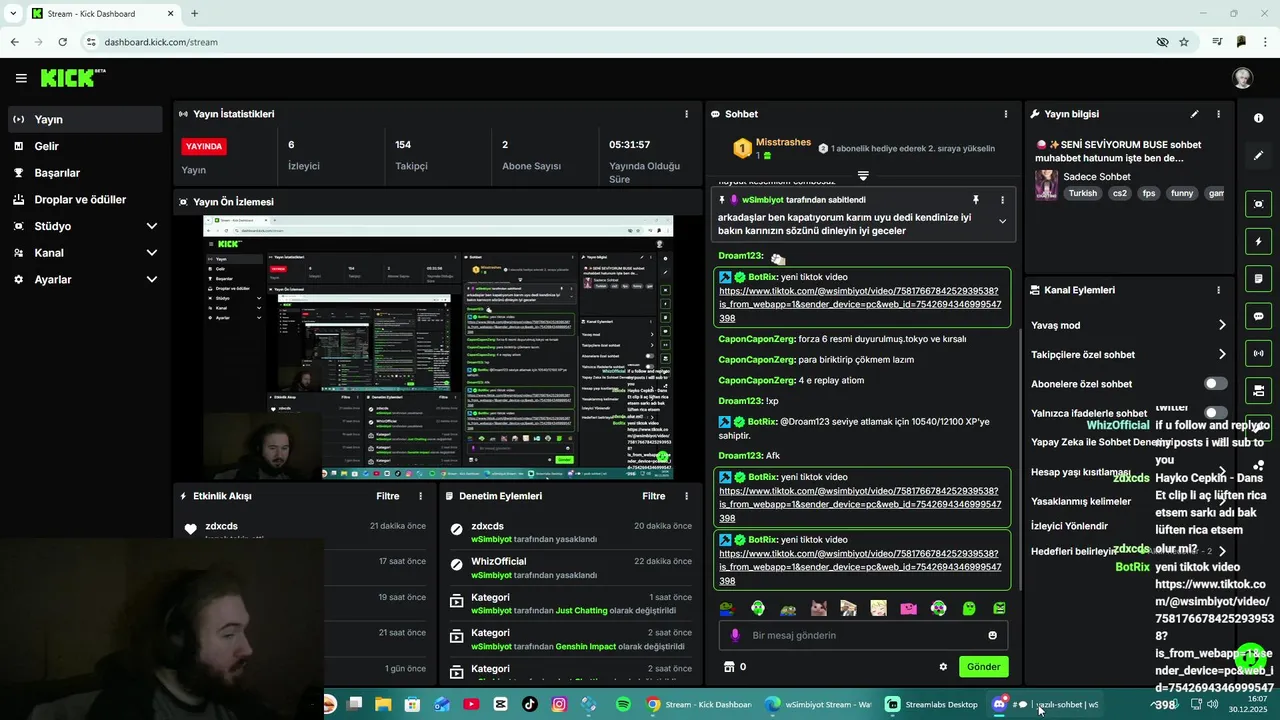This screenshot has height=720, width=1280.
Task: Open first BotRix TikTok video link
Action: 860,304
